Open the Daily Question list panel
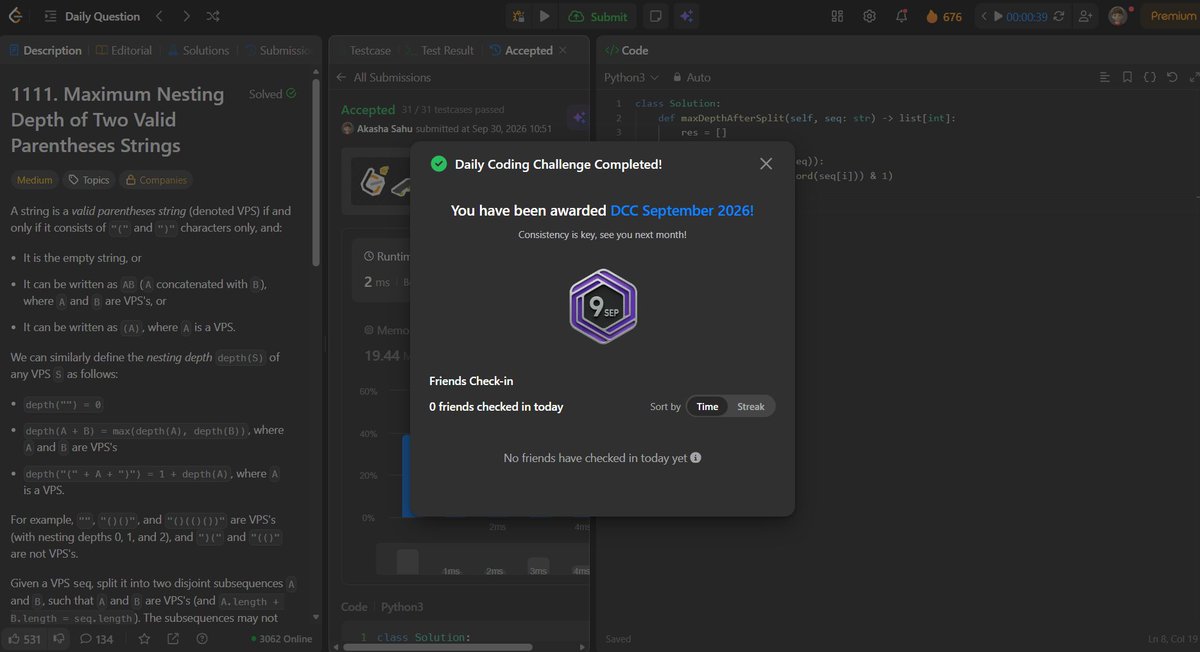This screenshot has height=652, width=1200. click(95, 16)
